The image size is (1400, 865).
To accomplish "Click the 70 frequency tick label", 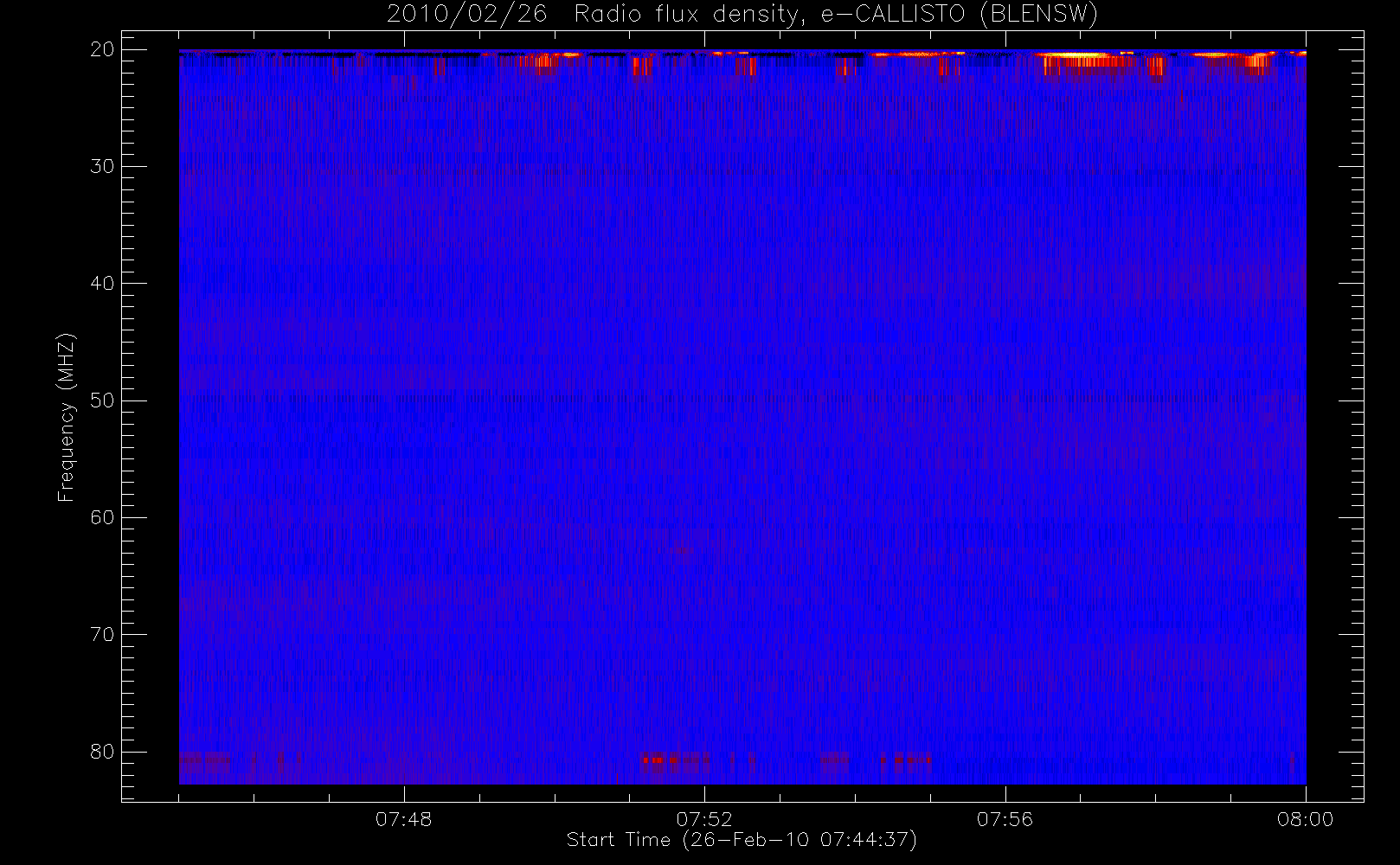I will [x=102, y=635].
